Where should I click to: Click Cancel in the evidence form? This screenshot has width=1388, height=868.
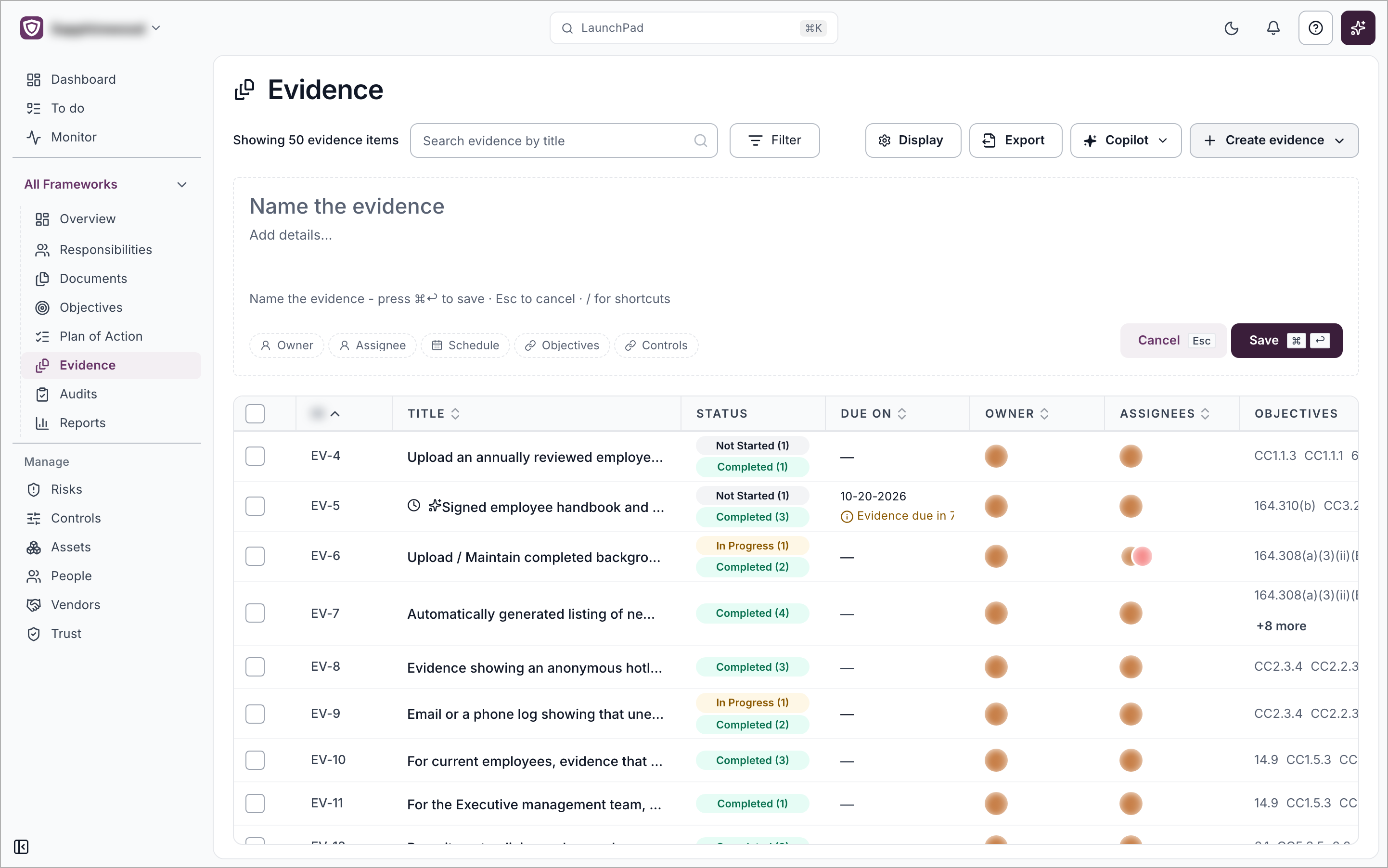coord(1173,341)
